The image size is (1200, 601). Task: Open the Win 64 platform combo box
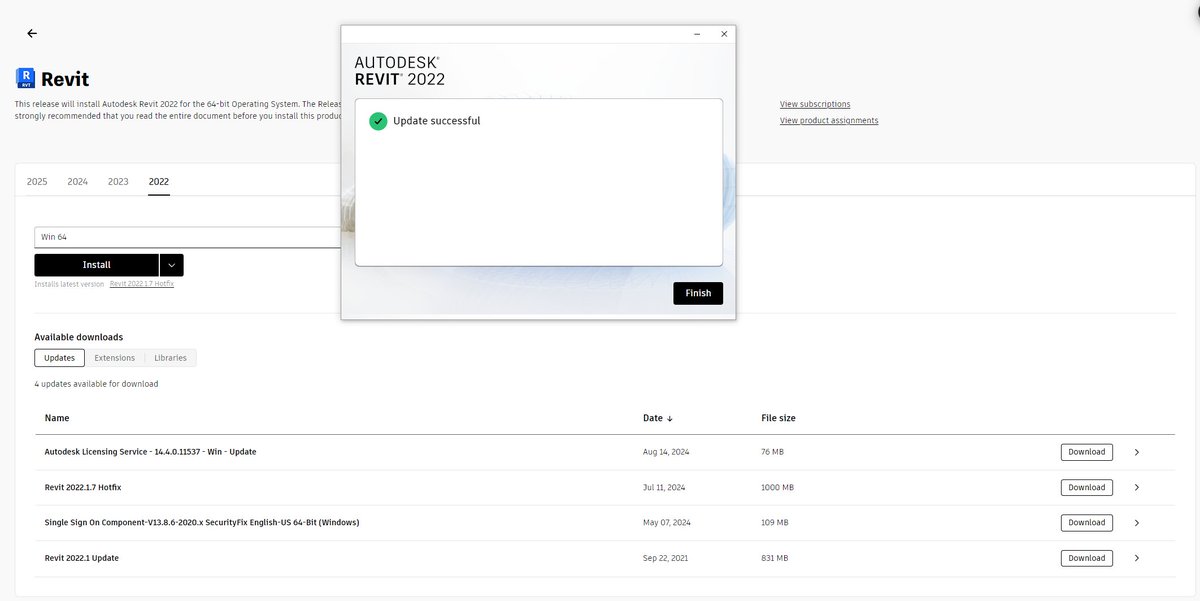pos(188,237)
